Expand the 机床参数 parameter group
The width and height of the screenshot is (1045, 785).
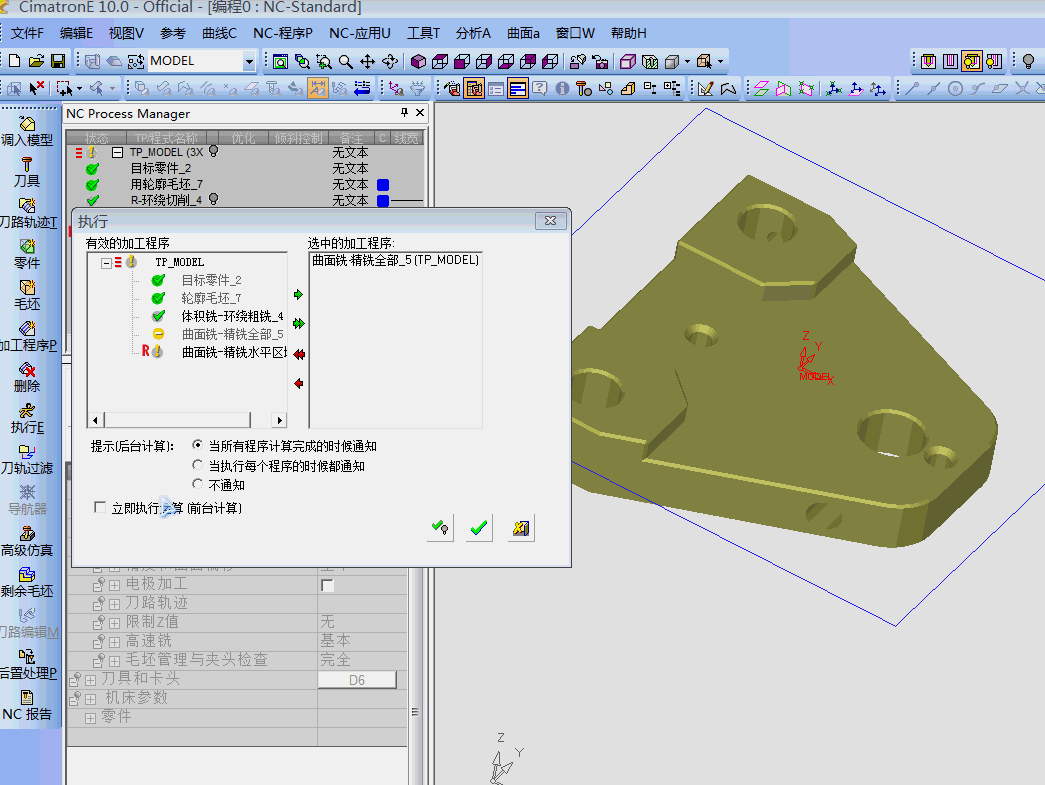pyautogui.click(x=91, y=699)
